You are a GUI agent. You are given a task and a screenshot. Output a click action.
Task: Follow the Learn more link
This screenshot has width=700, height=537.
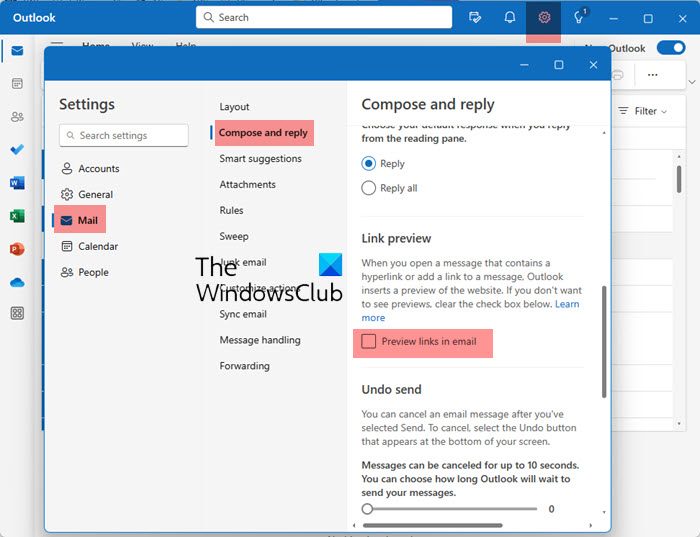[x=567, y=304]
